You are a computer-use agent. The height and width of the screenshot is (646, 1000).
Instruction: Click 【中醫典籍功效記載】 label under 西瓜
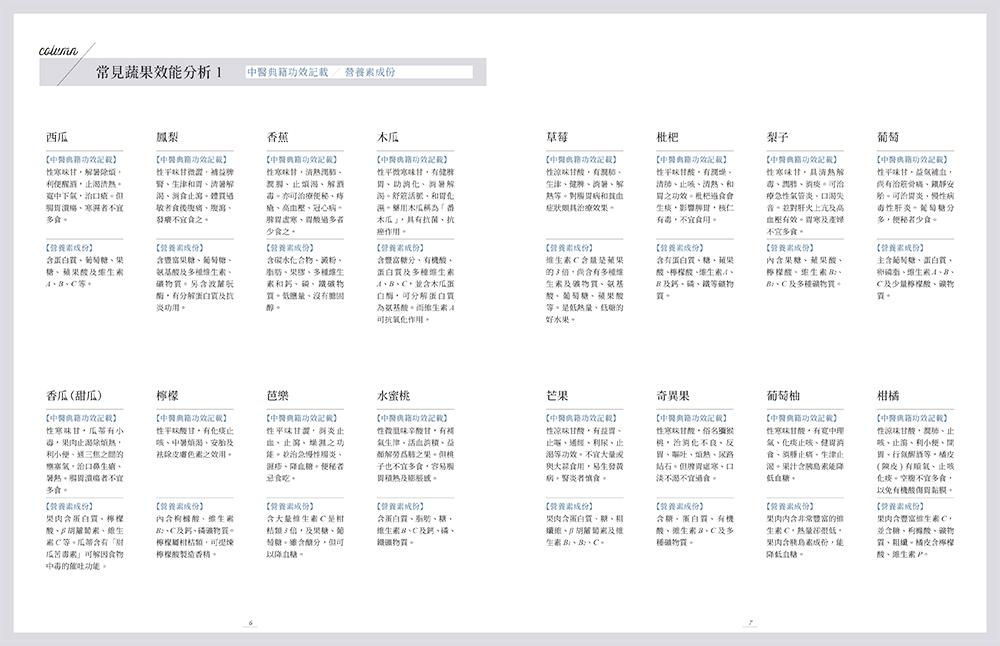coord(82,159)
